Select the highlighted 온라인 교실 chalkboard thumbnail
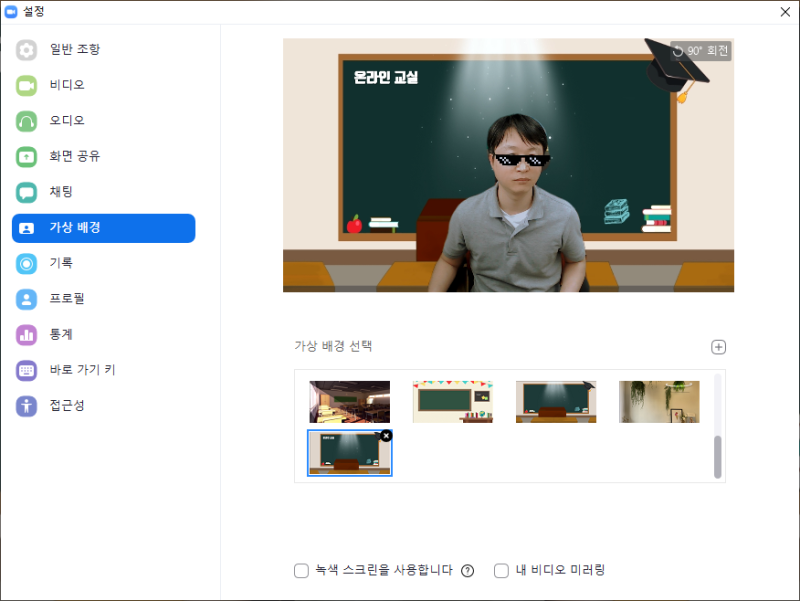 pos(349,453)
